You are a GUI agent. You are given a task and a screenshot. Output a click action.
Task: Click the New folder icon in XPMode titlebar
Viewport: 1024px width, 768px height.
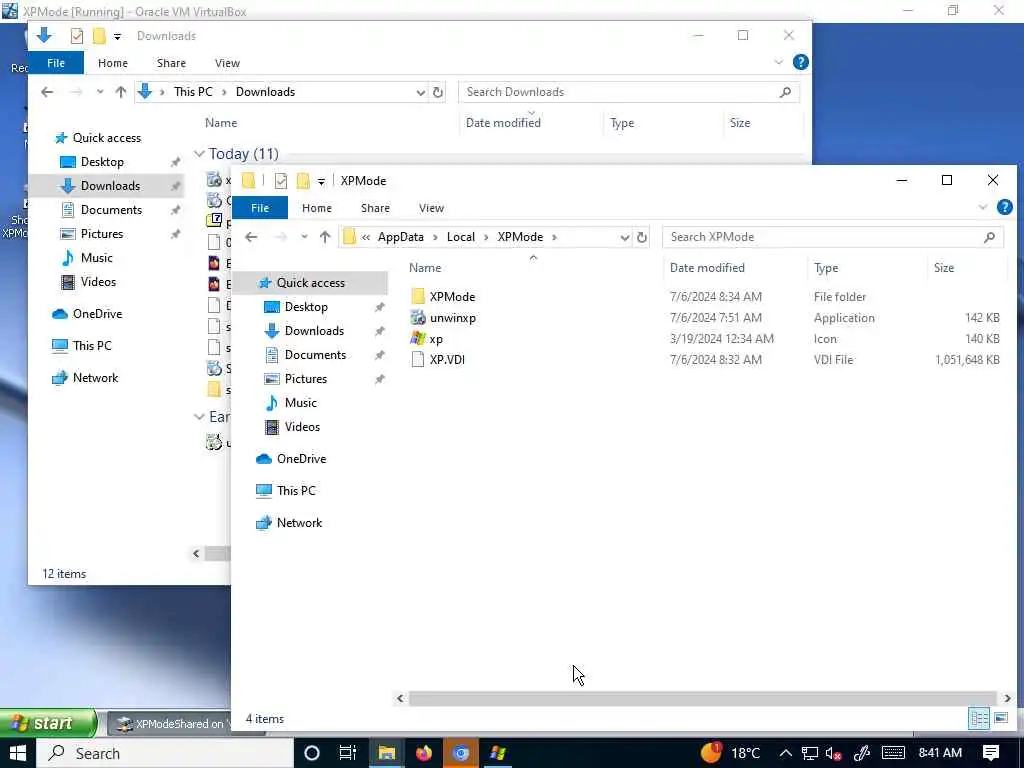click(303, 181)
